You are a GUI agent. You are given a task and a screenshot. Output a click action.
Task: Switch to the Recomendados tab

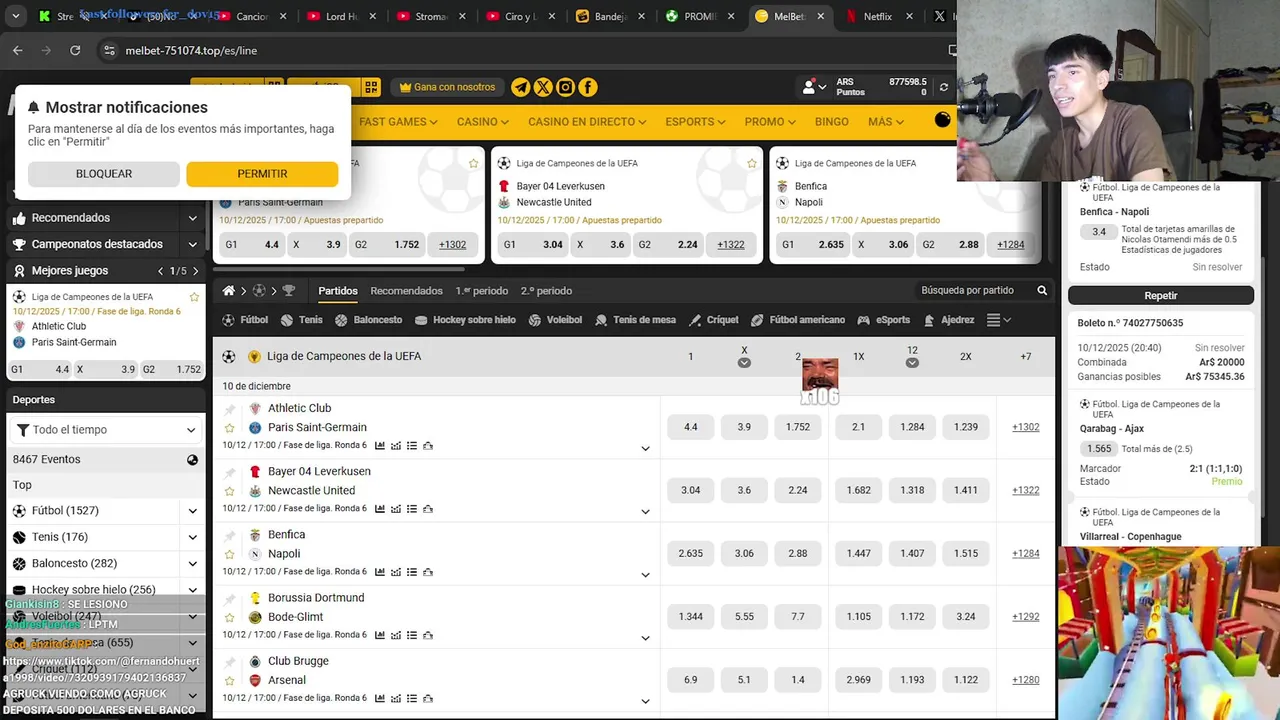[x=406, y=291]
